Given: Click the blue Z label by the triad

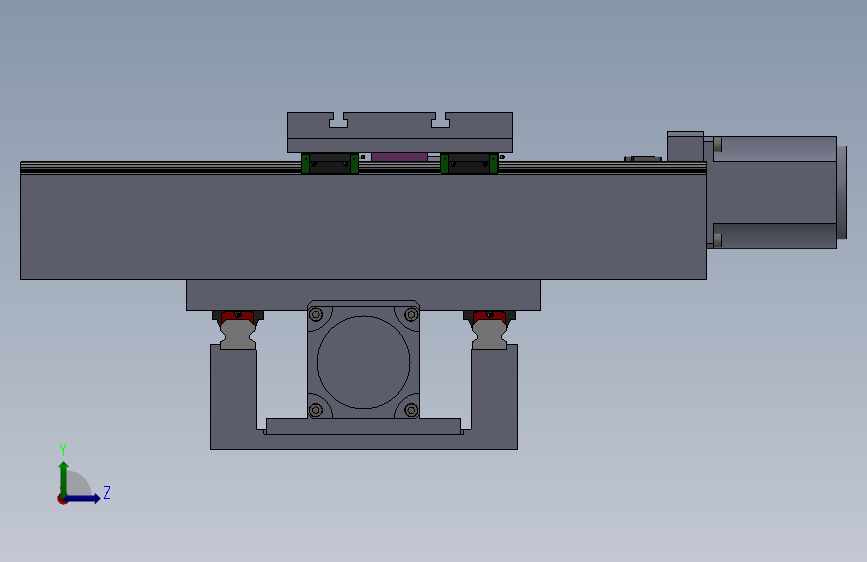Looking at the screenshot, I should (107, 492).
